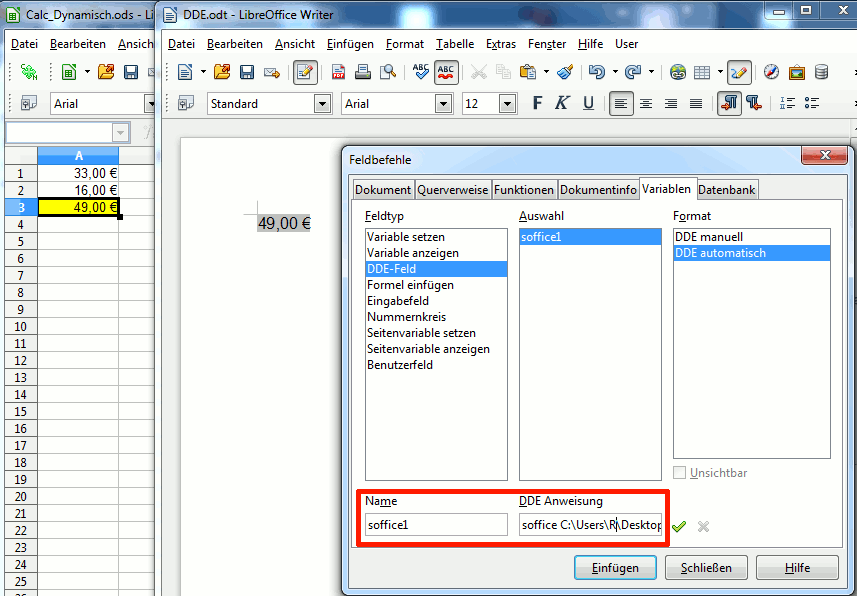Open the paragraph style Standard dropdown
857x596 pixels.
pos(322,104)
